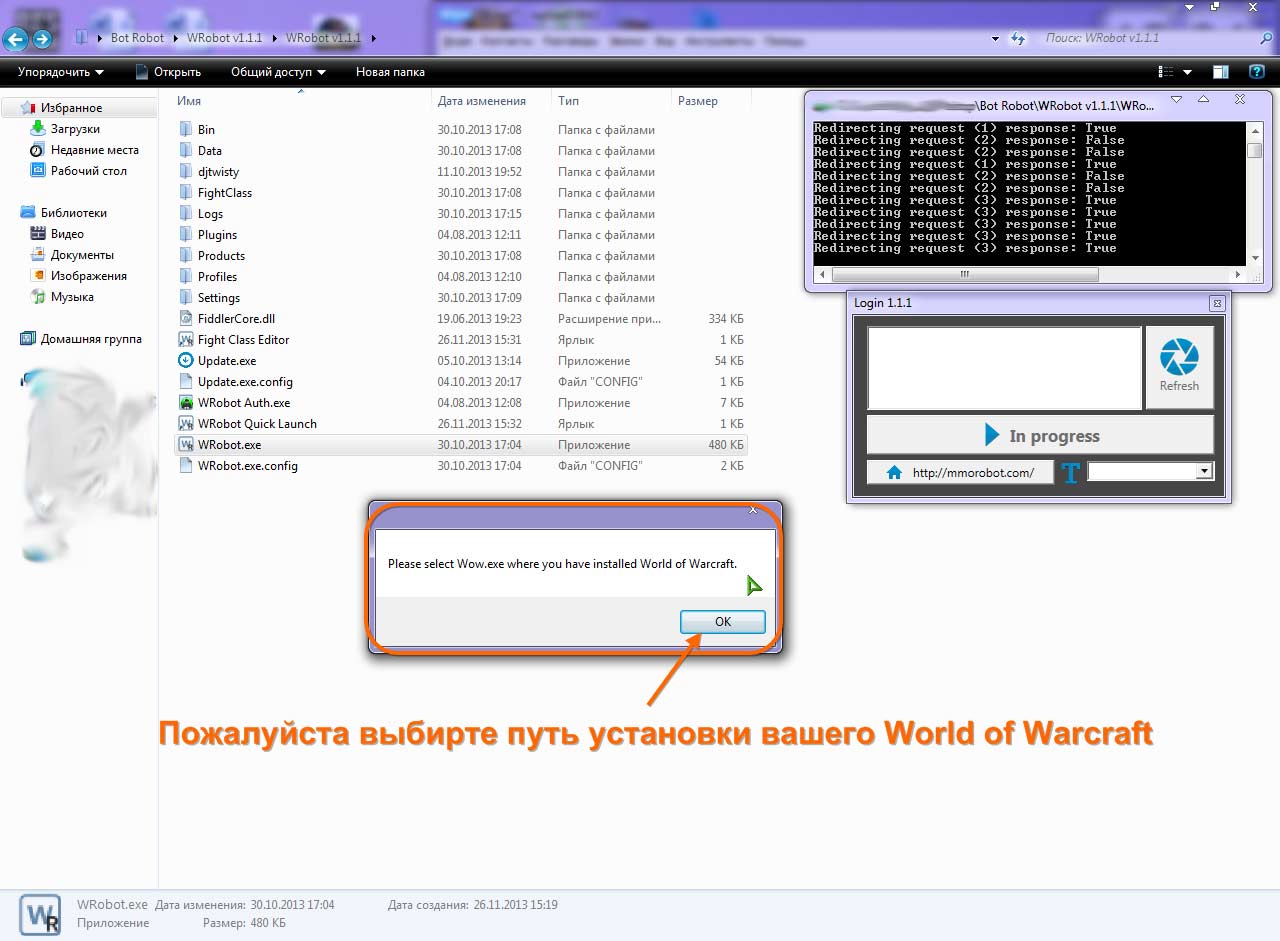Screen dimensions: 1280x941
Task: Open Загрузки in the navigation pane
Action: (75, 129)
